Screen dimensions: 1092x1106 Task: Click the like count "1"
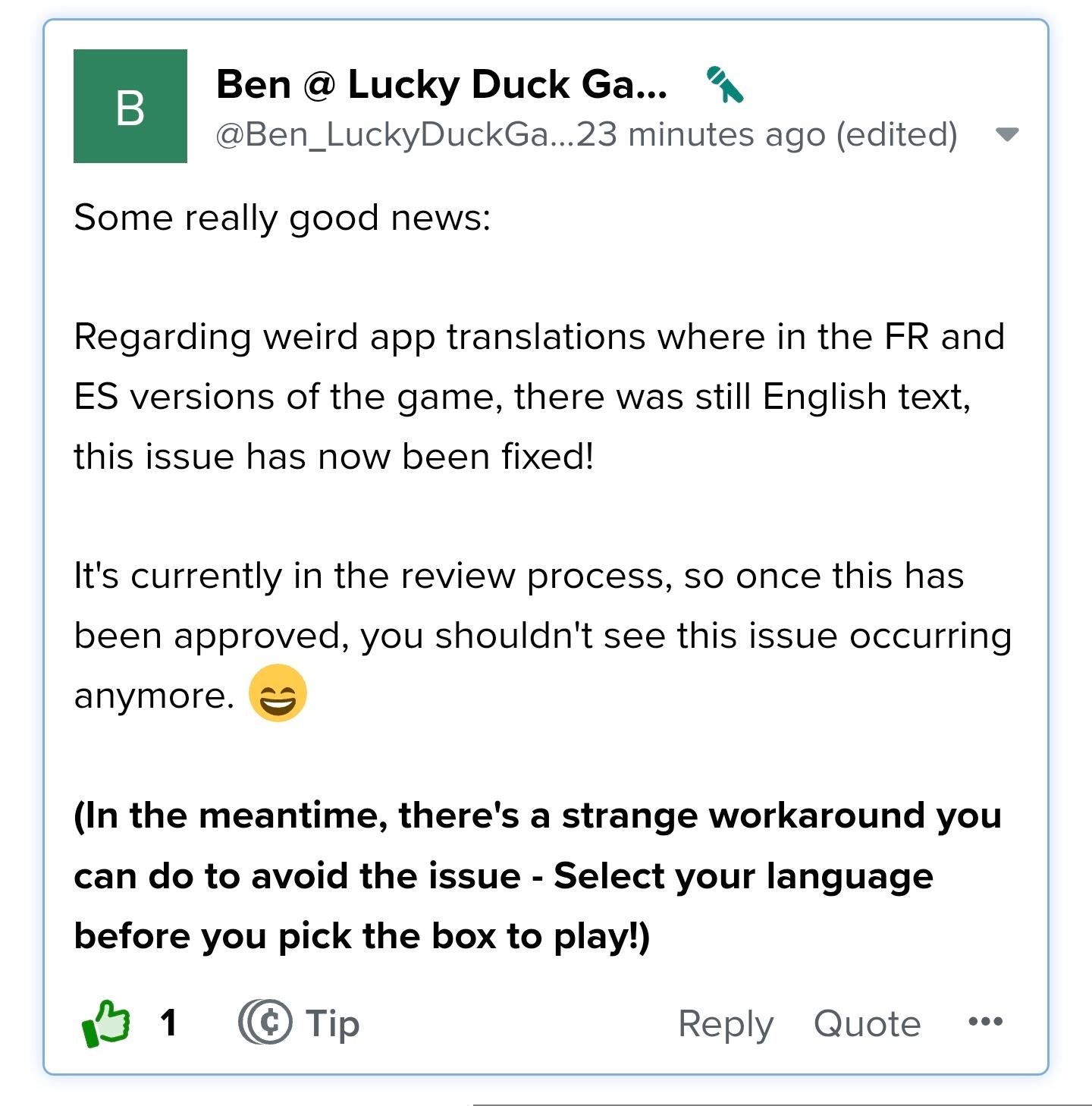point(168,1023)
